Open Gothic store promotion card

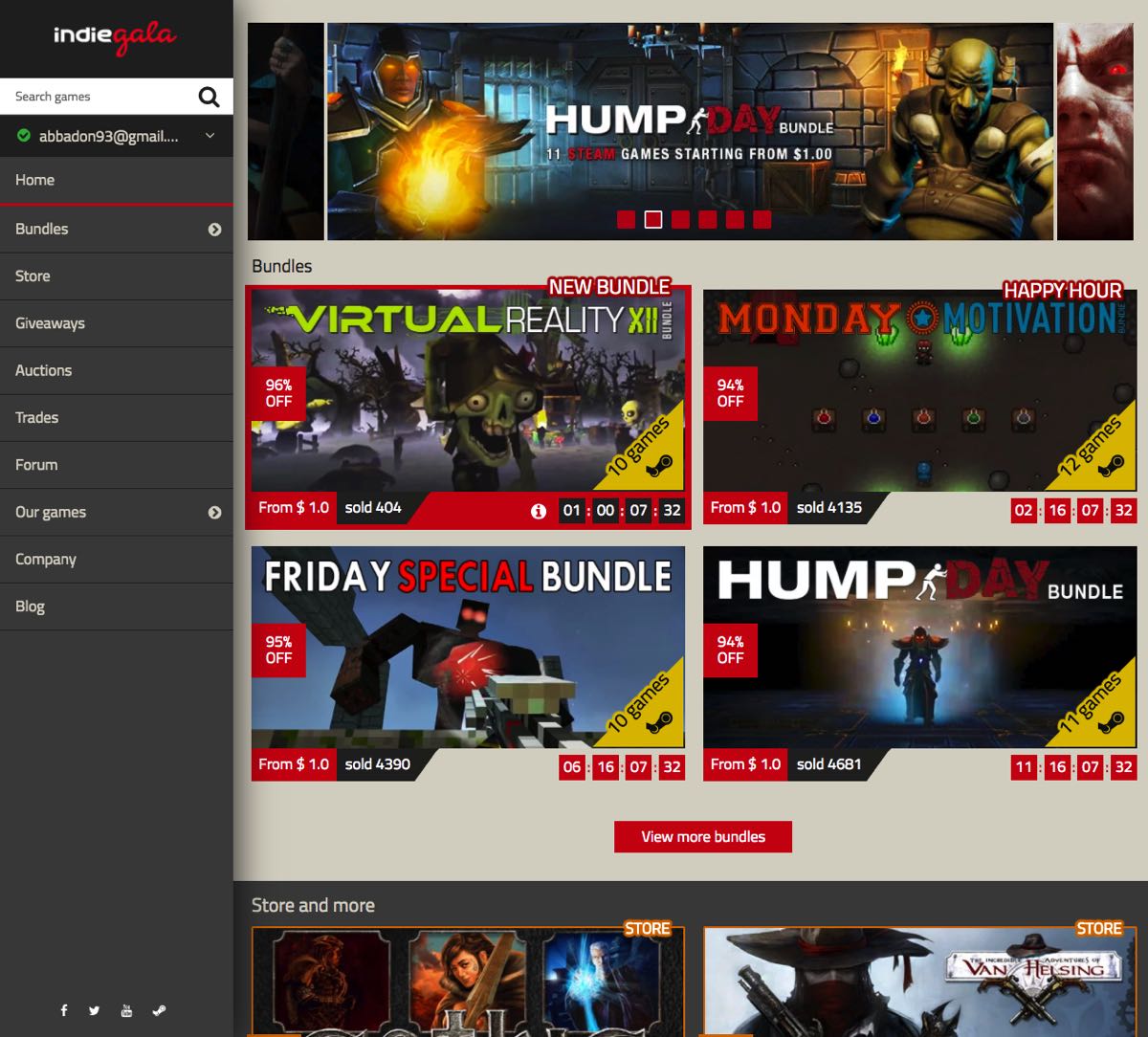click(468, 982)
